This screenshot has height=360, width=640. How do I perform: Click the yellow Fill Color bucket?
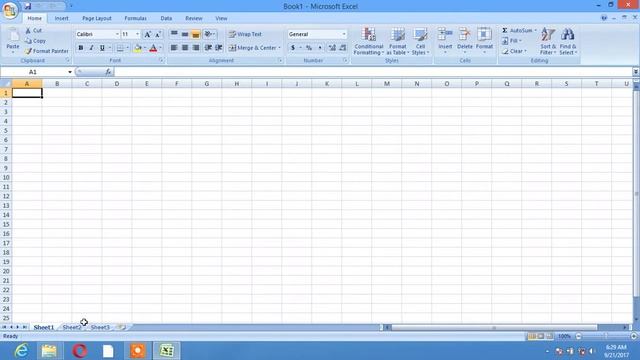click(138, 48)
